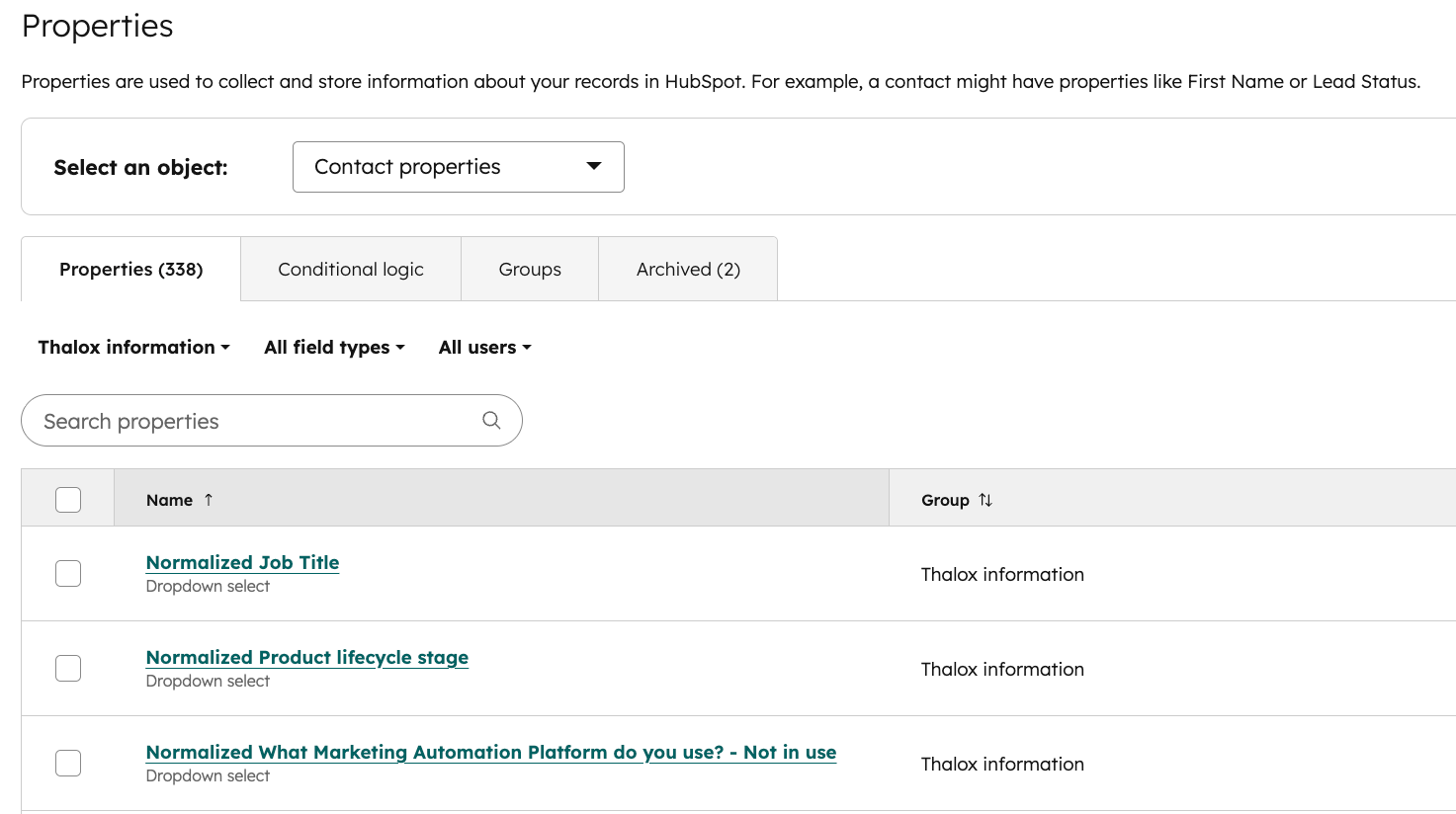The image size is (1456, 814).
Task: Open the All users filter dropdown
Action: coord(484,347)
